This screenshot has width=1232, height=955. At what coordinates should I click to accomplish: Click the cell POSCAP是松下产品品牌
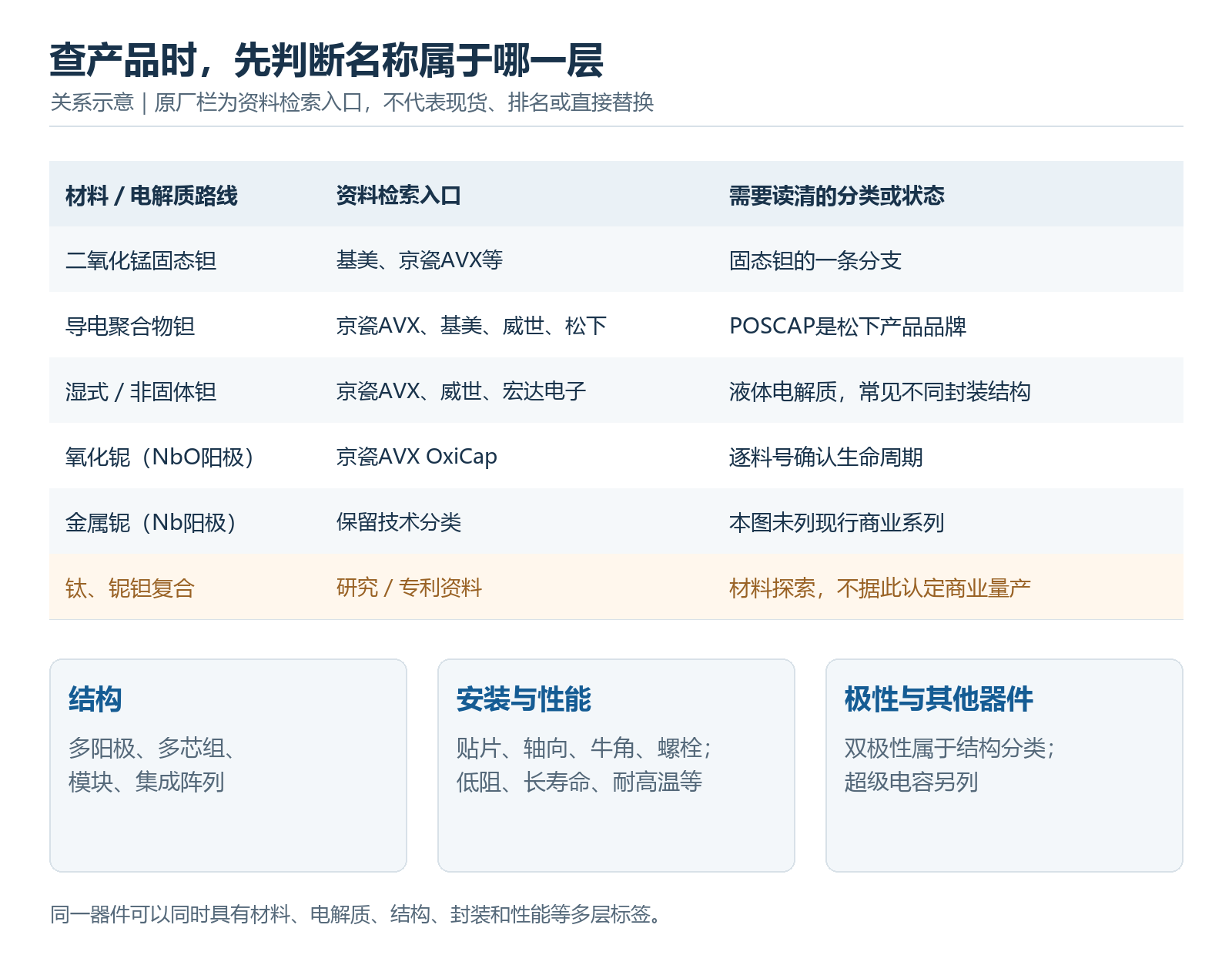(x=848, y=327)
